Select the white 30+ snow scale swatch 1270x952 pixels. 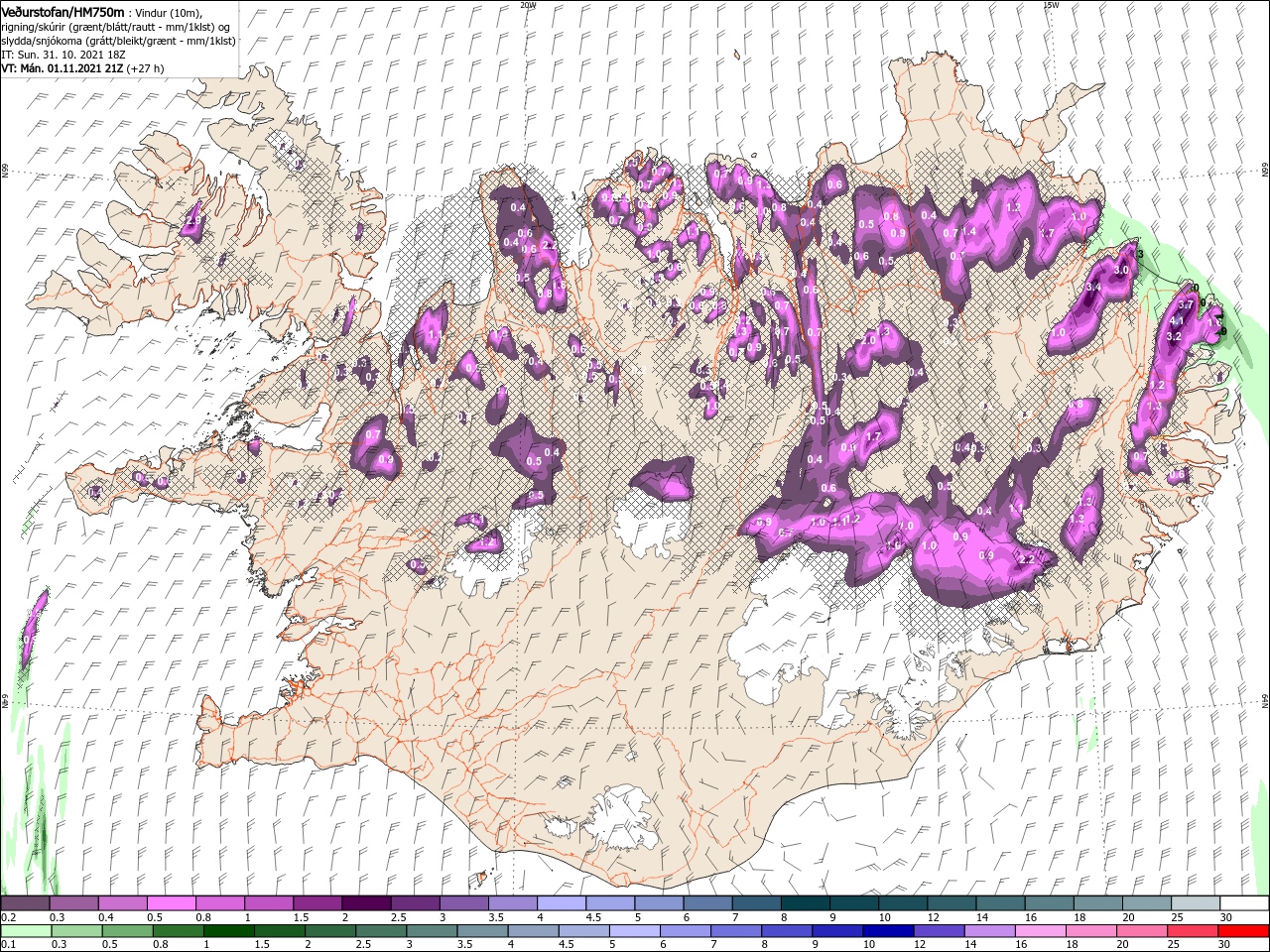tap(1243, 903)
